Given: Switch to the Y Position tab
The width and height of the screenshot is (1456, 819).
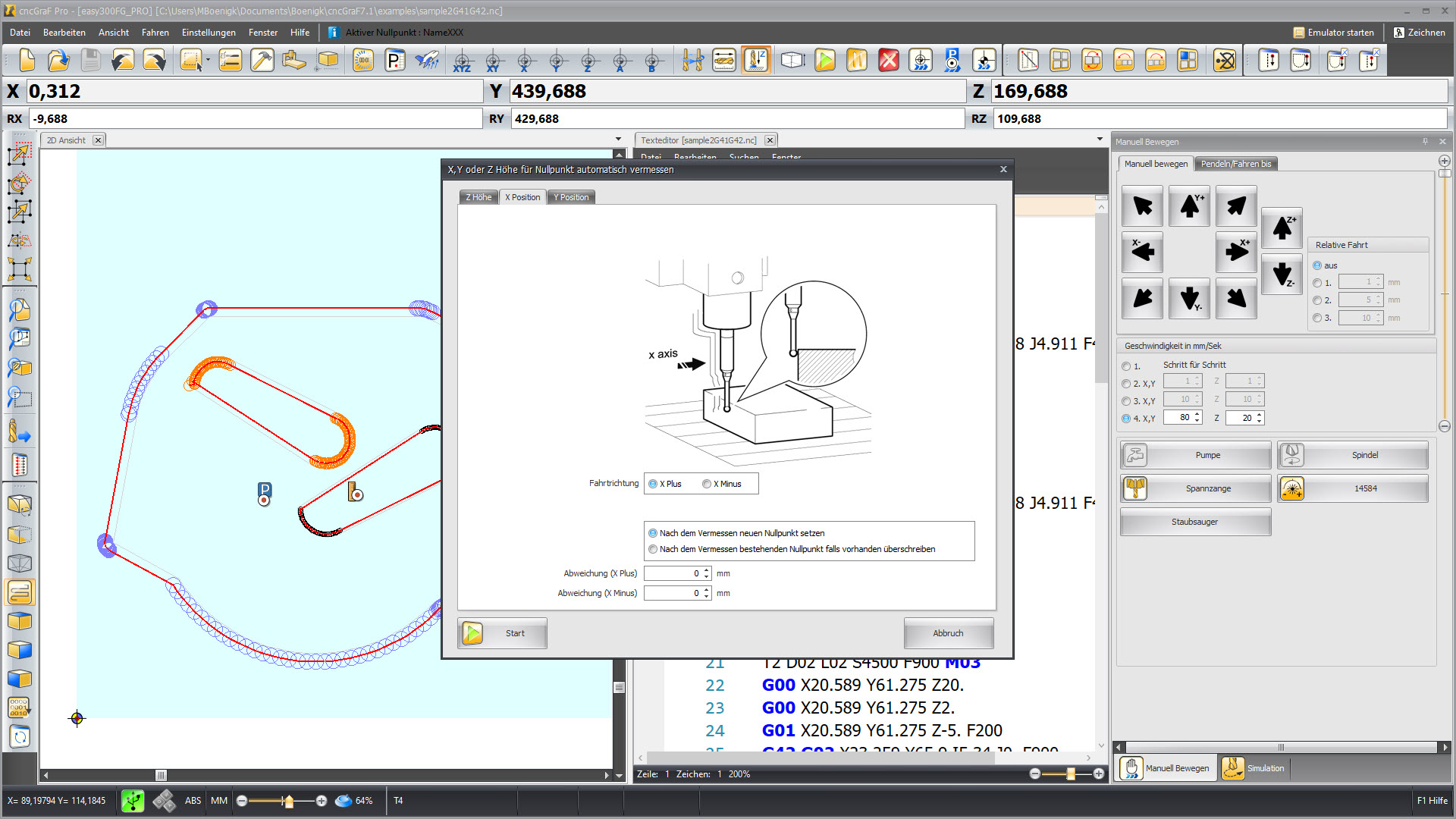Looking at the screenshot, I should [571, 197].
